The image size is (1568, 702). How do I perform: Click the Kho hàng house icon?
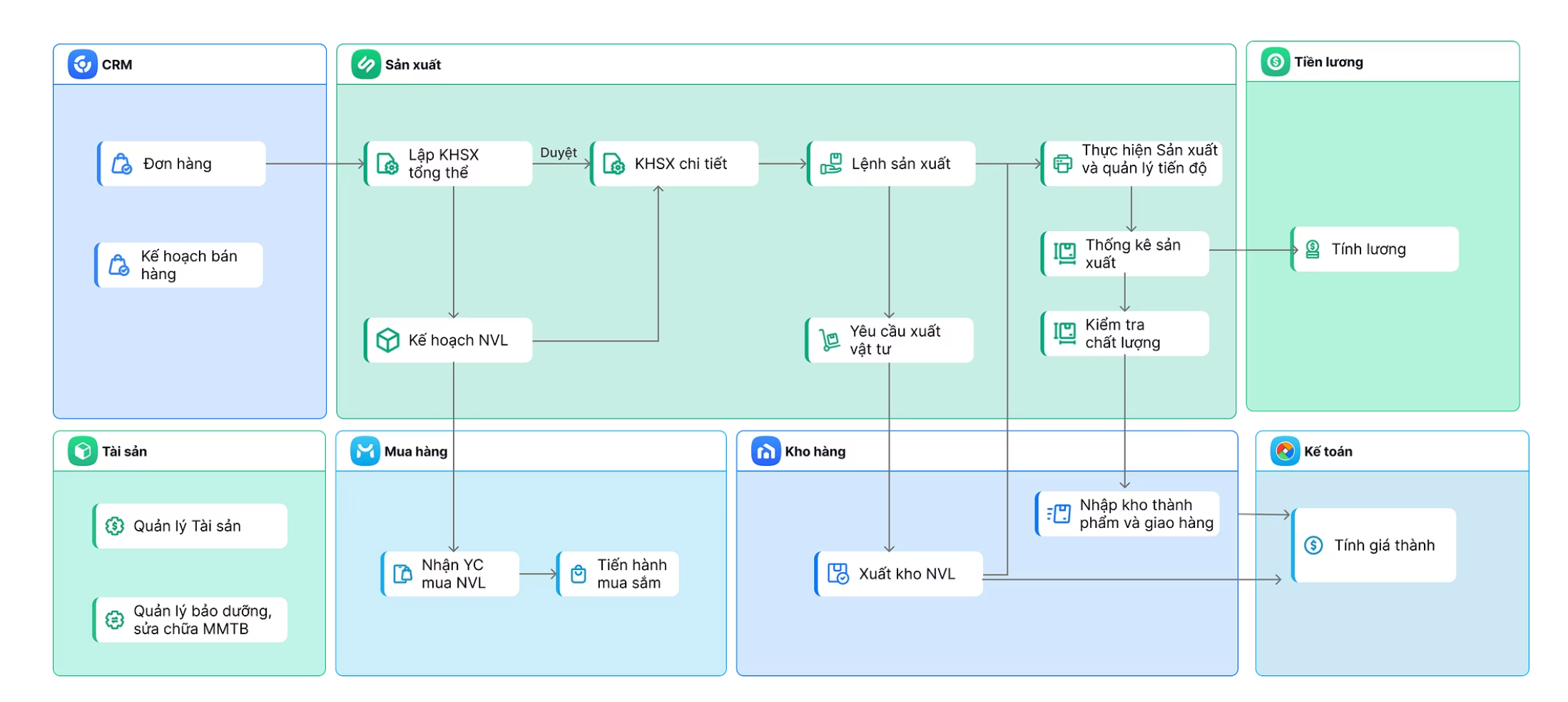765,451
